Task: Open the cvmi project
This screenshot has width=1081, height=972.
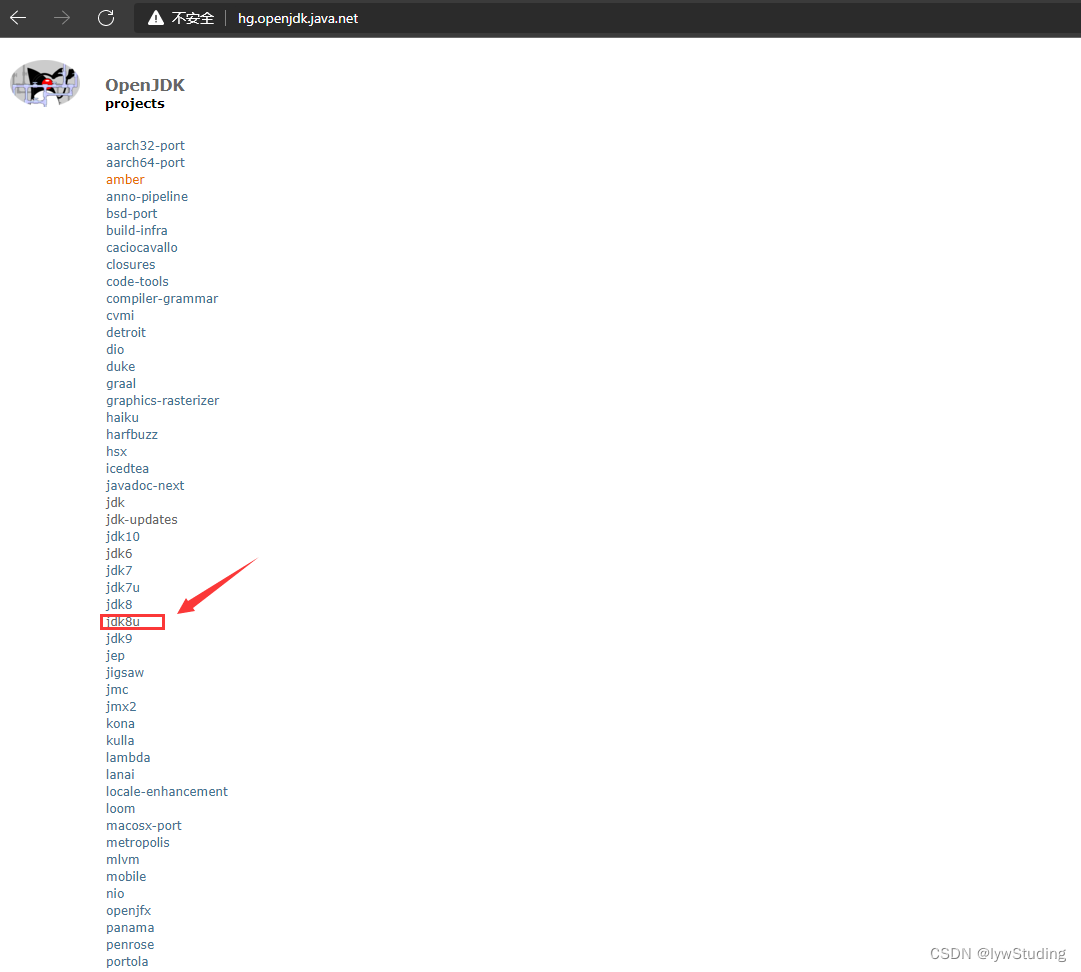Action: [120, 316]
